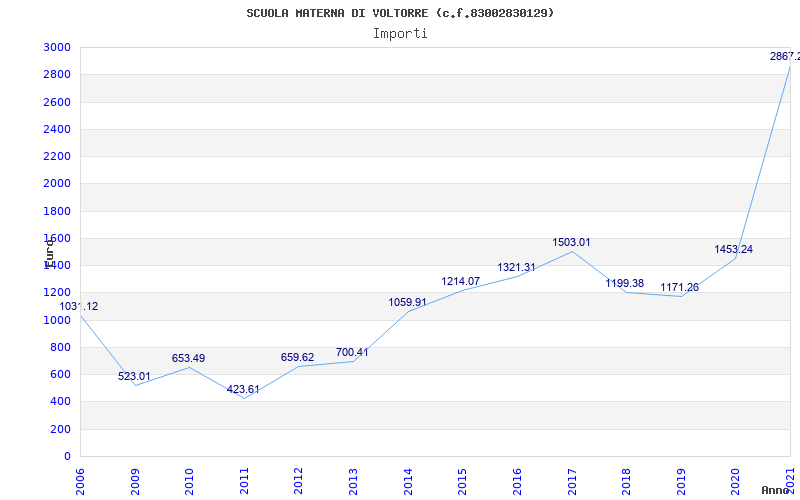Select the 1199.38 data label
The image size is (800, 500).
pos(624,283)
